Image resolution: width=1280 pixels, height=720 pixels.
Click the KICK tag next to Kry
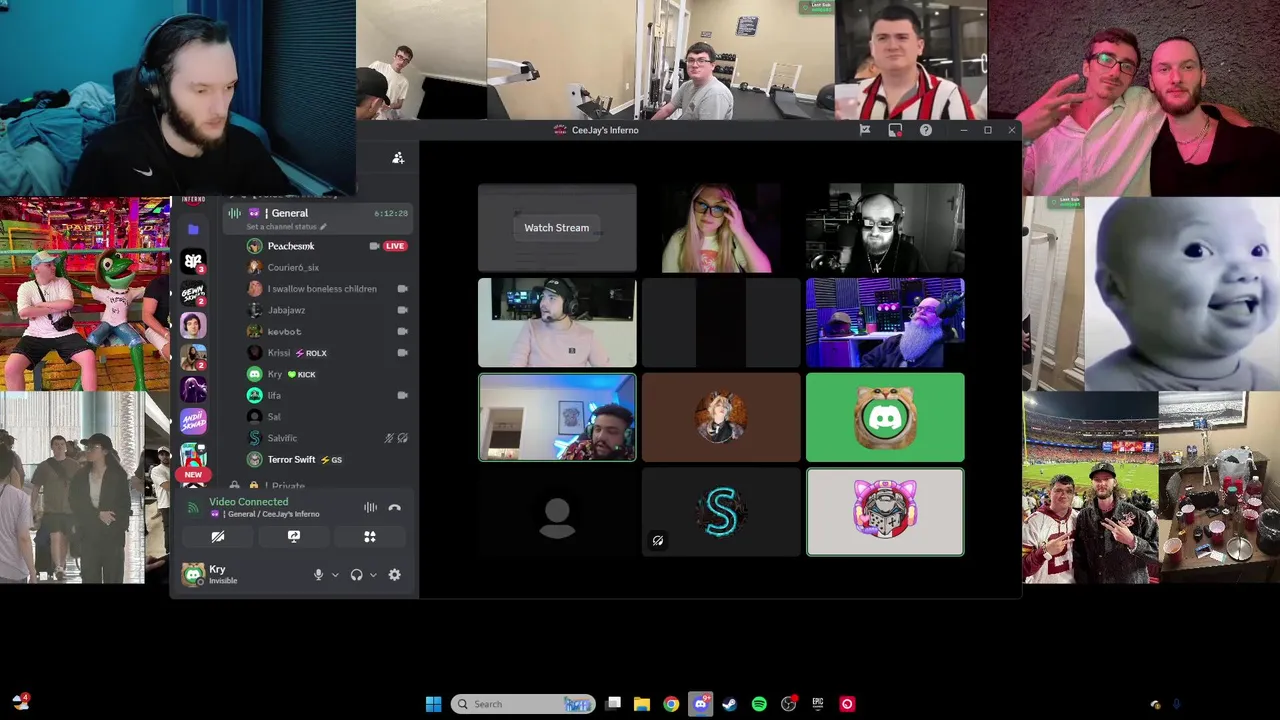pos(301,374)
